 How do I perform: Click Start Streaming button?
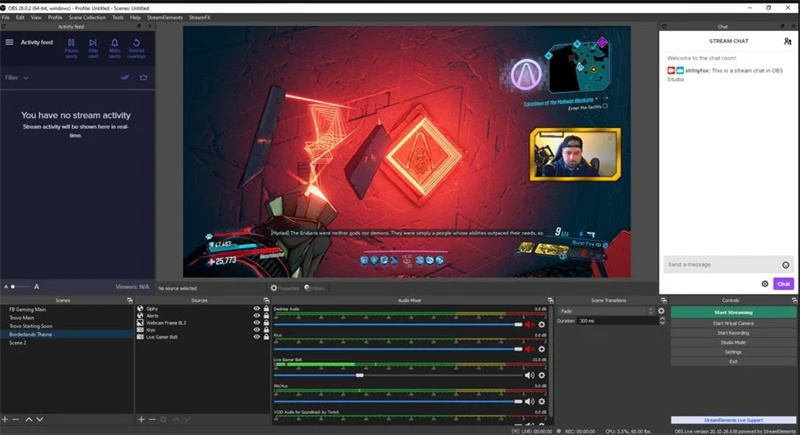733,313
